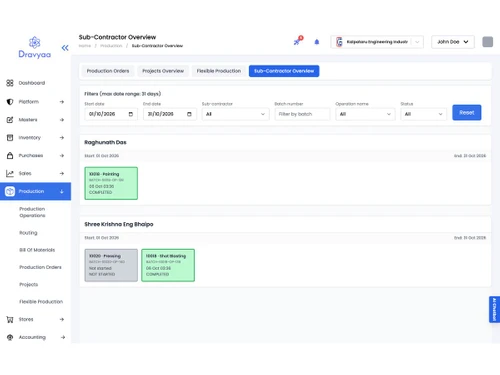
Task: Collapse the Production menu arrow
Action: pyautogui.click(x=62, y=191)
